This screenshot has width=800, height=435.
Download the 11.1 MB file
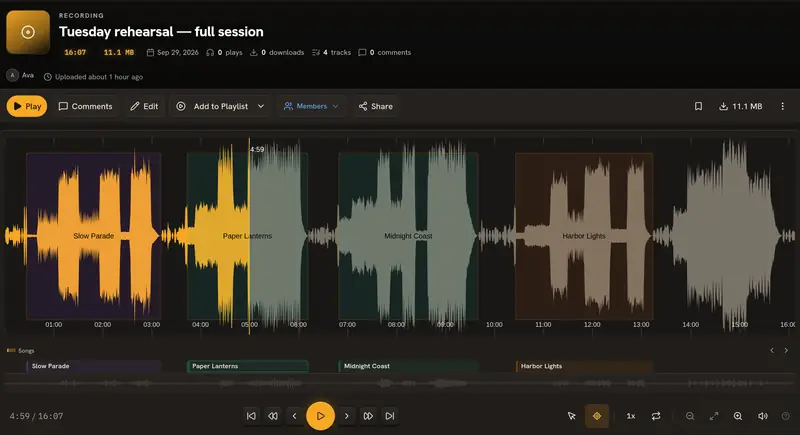pos(740,106)
